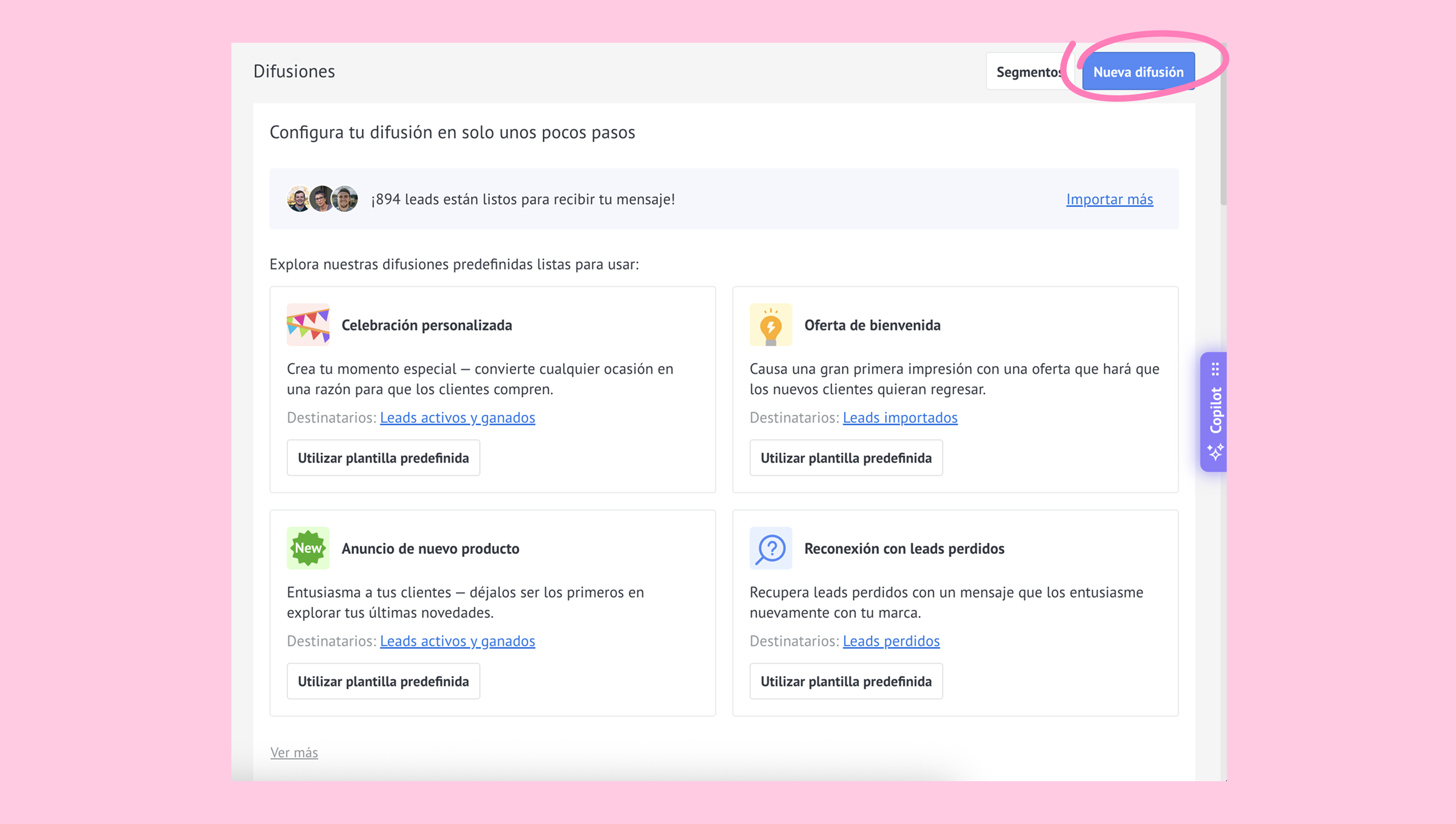Click the Copilot sparkle icon
The image size is (1456, 824).
pyautogui.click(x=1215, y=452)
